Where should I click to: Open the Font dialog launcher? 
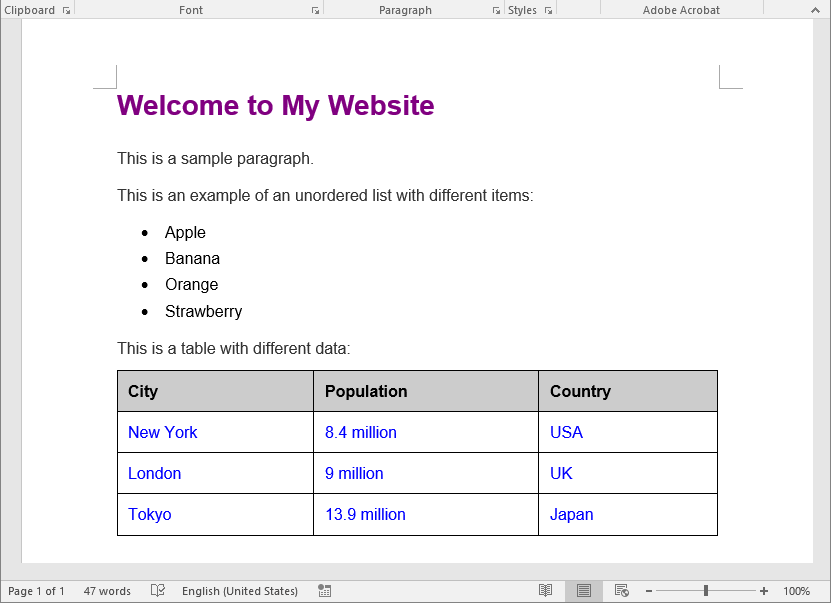[x=315, y=9]
